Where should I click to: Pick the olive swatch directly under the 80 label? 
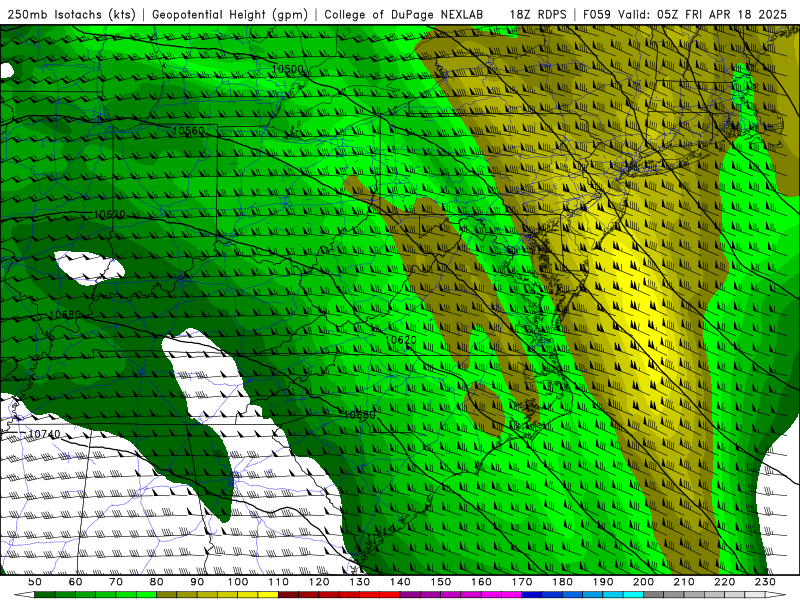[x=166, y=595]
